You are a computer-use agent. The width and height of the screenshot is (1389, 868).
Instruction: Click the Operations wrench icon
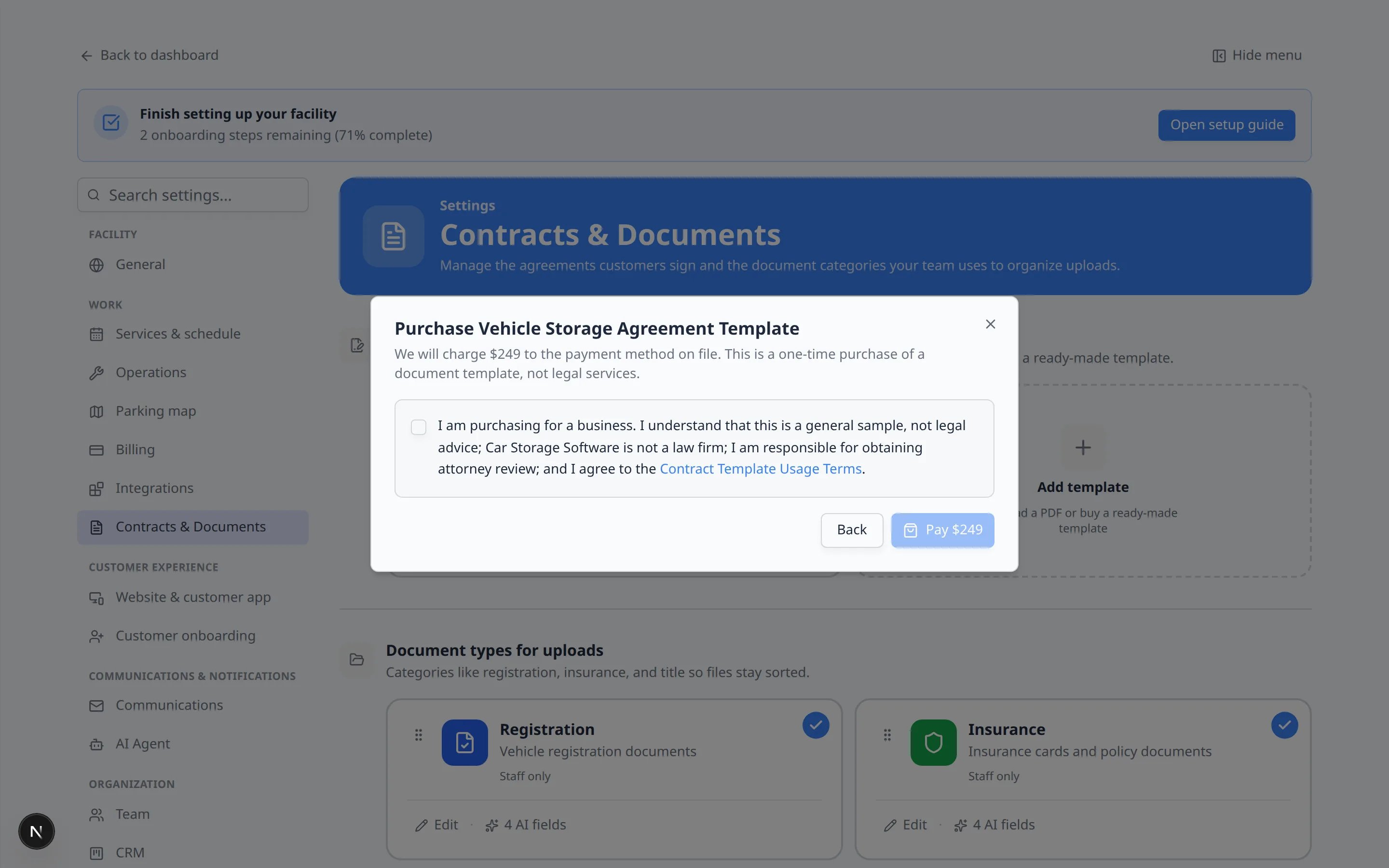pyautogui.click(x=96, y=373)
